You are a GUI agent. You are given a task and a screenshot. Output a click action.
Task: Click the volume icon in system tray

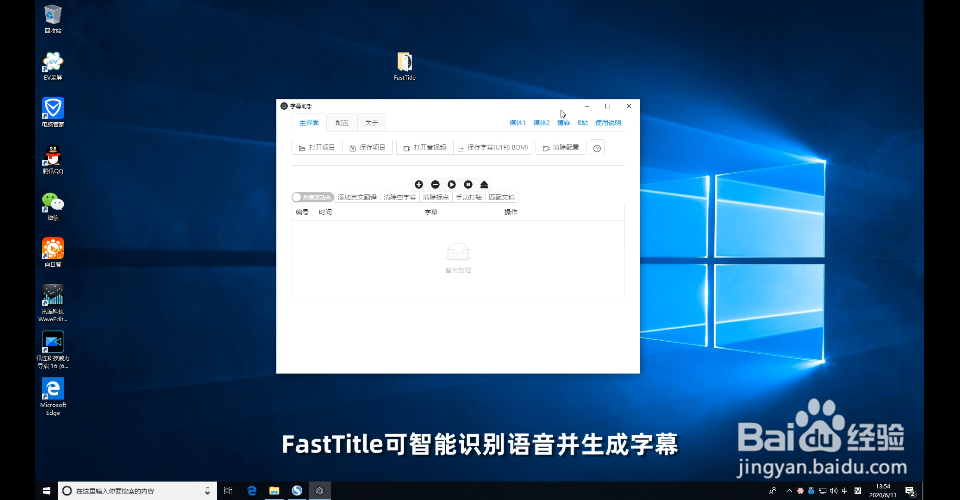tap(834, 491)
